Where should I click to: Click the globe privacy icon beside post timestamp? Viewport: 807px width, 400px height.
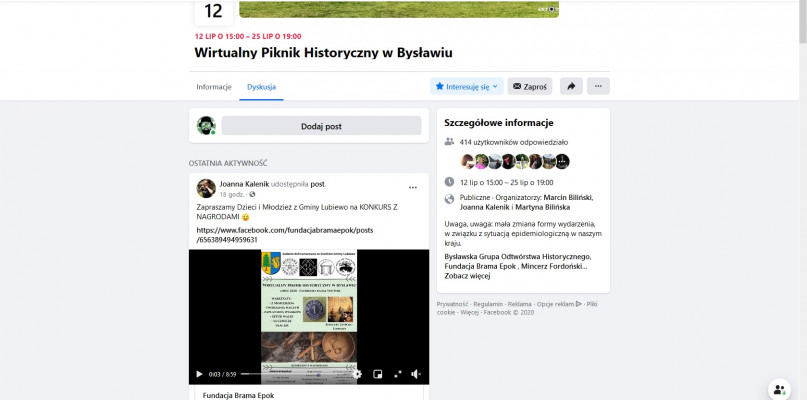(252, 195)
